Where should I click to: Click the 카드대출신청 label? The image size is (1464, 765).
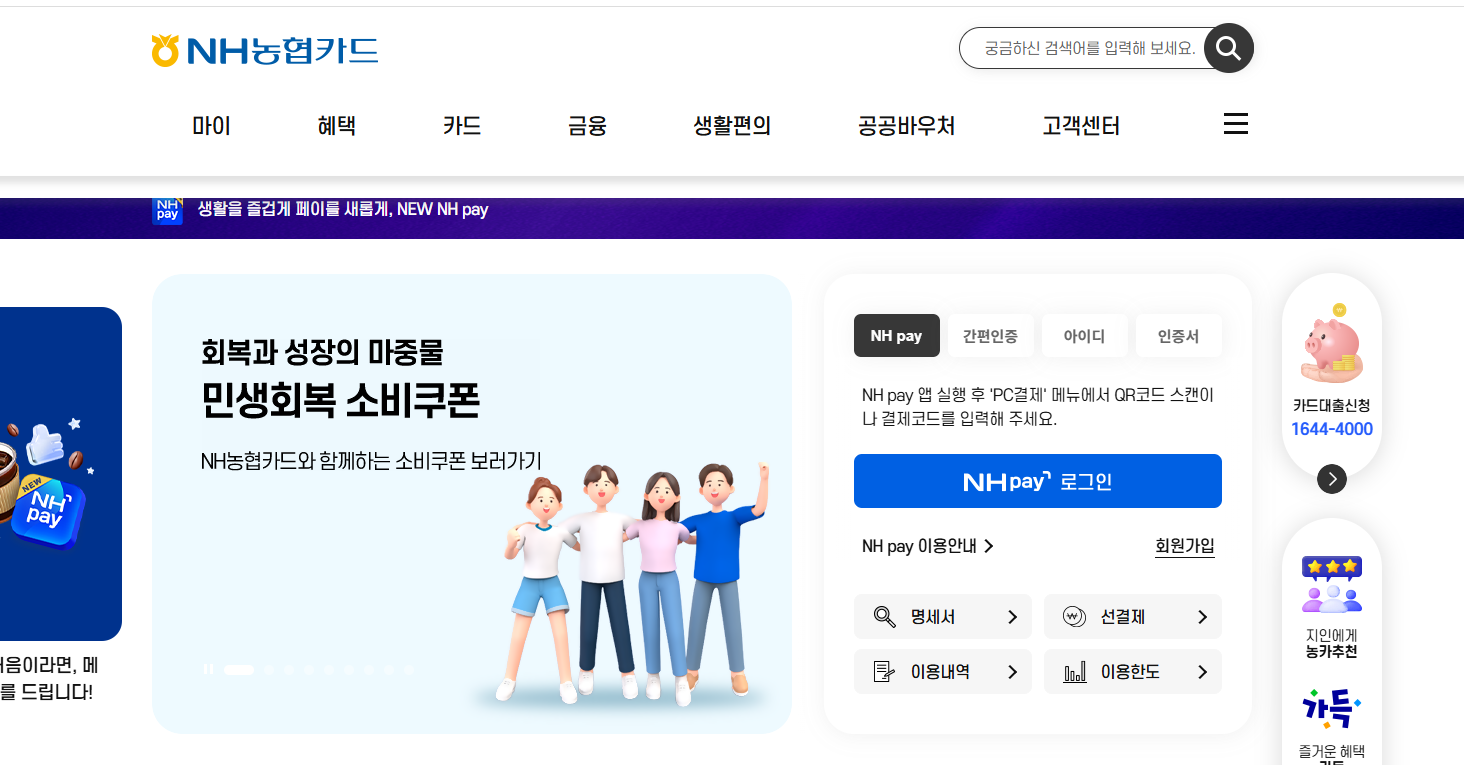(x=1332, y=405)
